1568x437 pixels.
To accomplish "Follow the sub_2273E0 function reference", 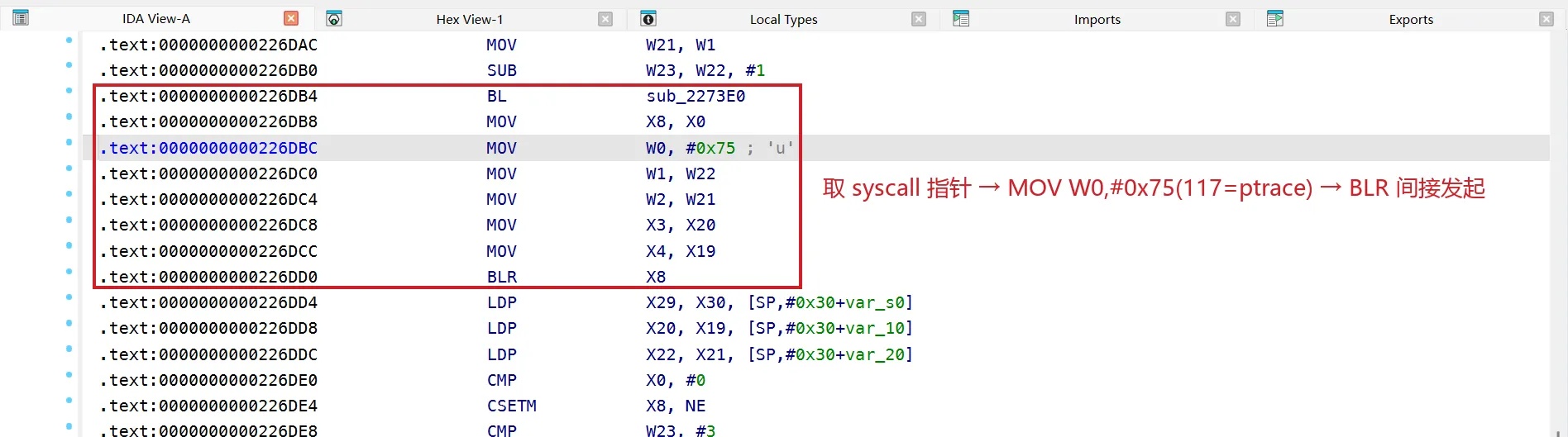I will click(x=696, y=97).
